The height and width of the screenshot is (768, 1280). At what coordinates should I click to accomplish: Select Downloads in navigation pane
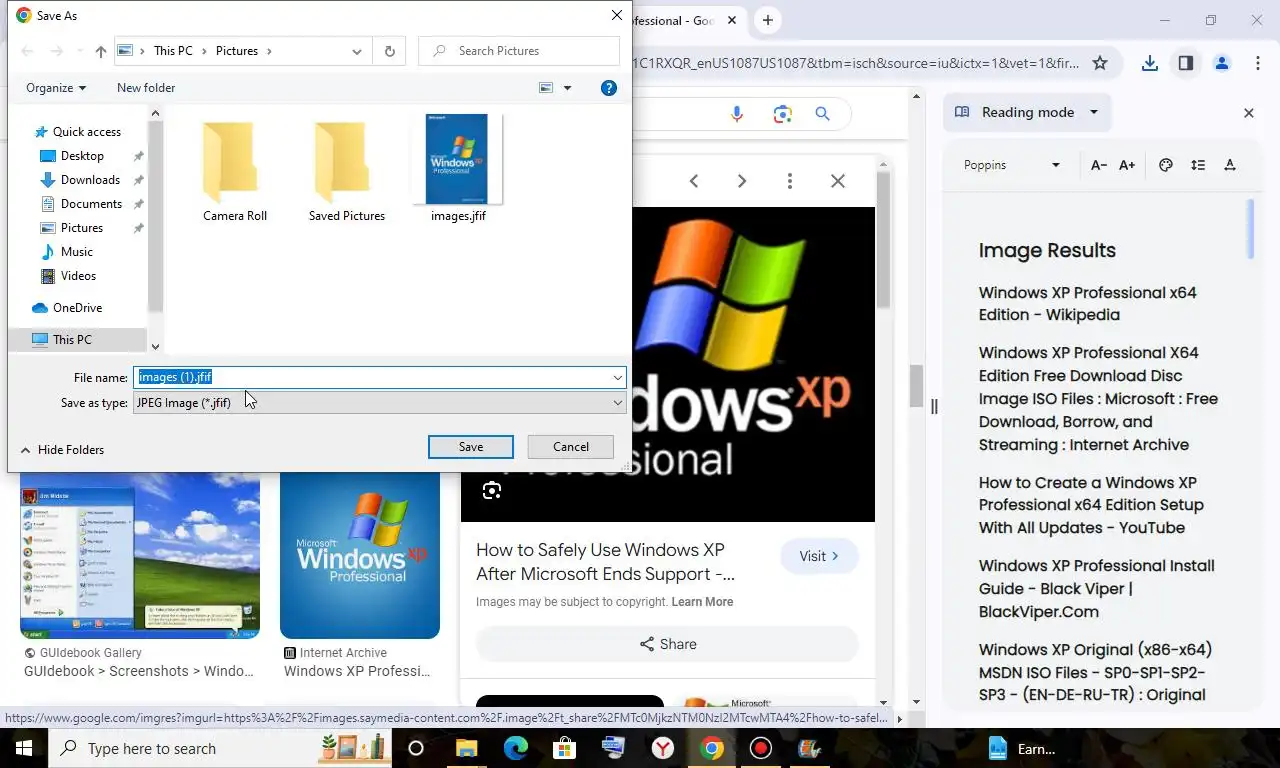coord(90,180)
